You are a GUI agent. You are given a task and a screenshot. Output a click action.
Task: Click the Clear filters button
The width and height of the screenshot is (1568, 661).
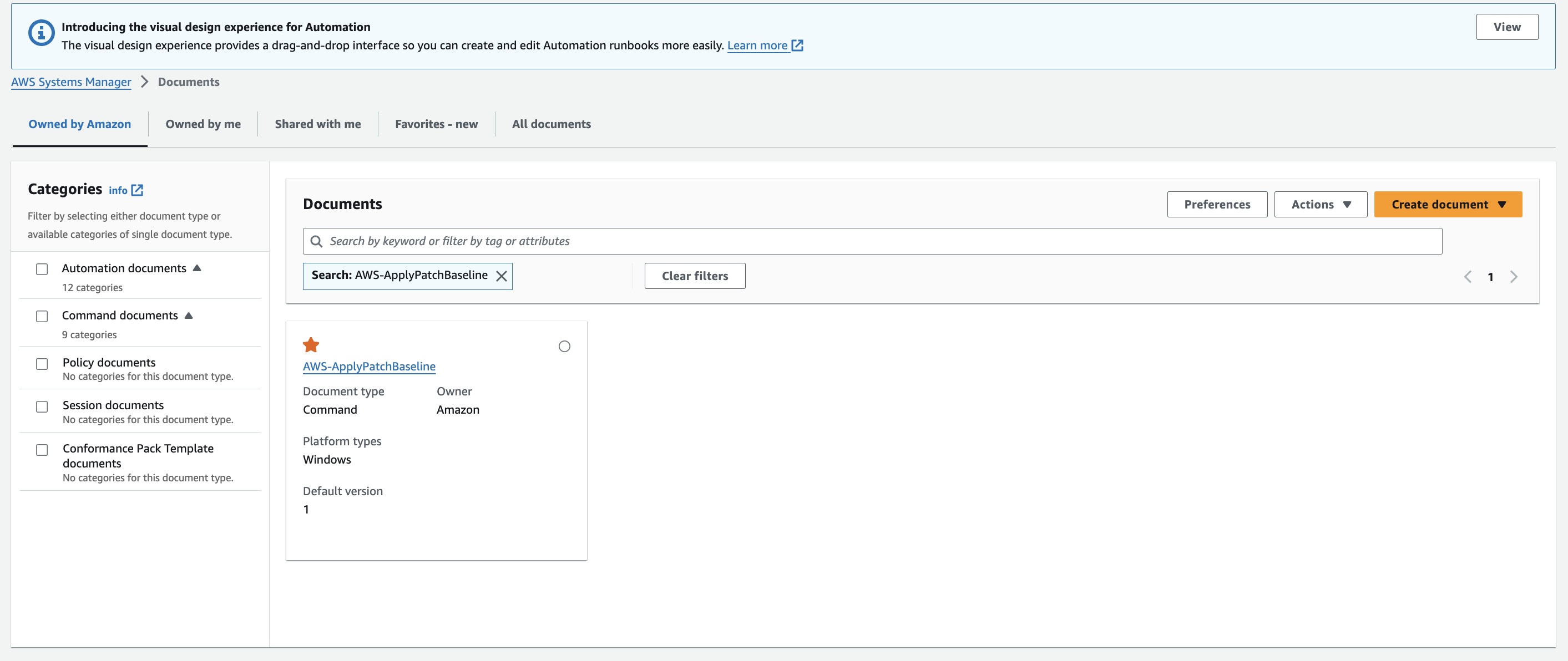click(x=695, y=276)
